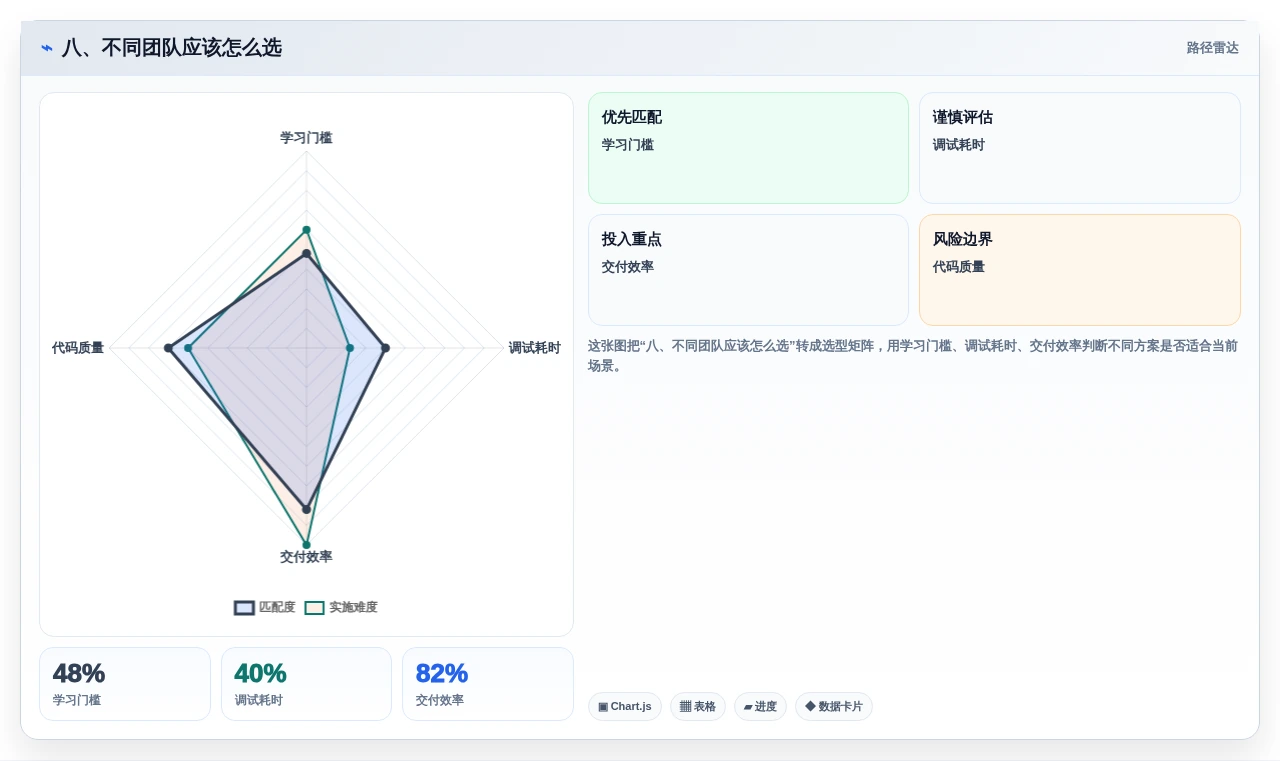Toggle the 实施难度 legend item

(341, 607)
